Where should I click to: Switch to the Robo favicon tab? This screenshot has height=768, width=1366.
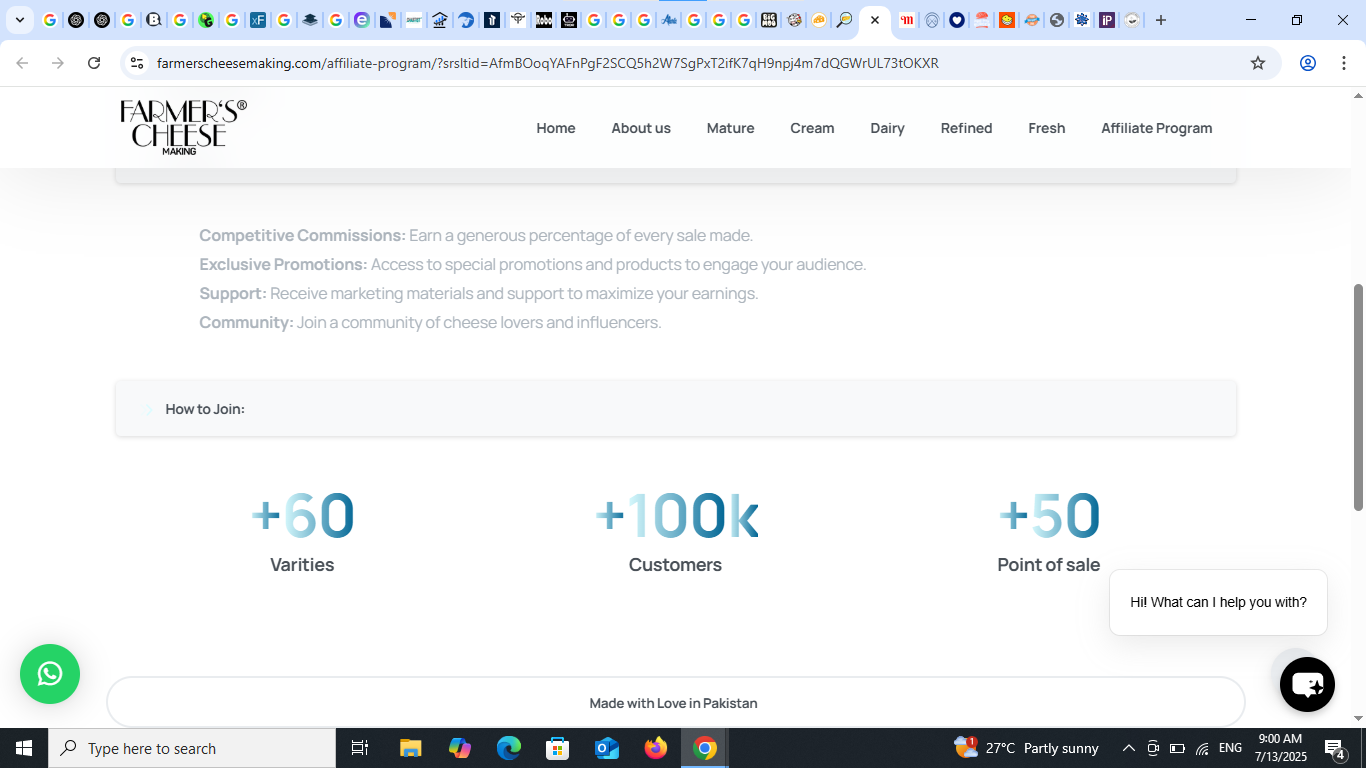543,20
